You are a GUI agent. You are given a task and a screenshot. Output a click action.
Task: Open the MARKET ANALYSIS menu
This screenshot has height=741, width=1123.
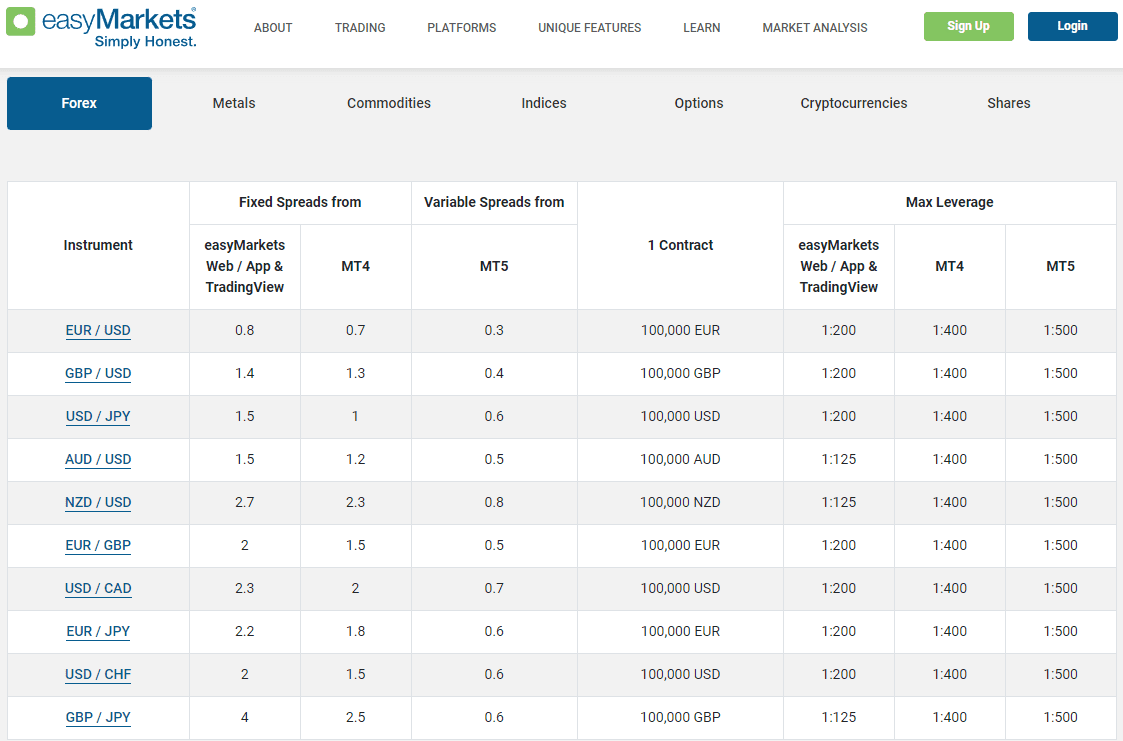[x=815, y=27]
